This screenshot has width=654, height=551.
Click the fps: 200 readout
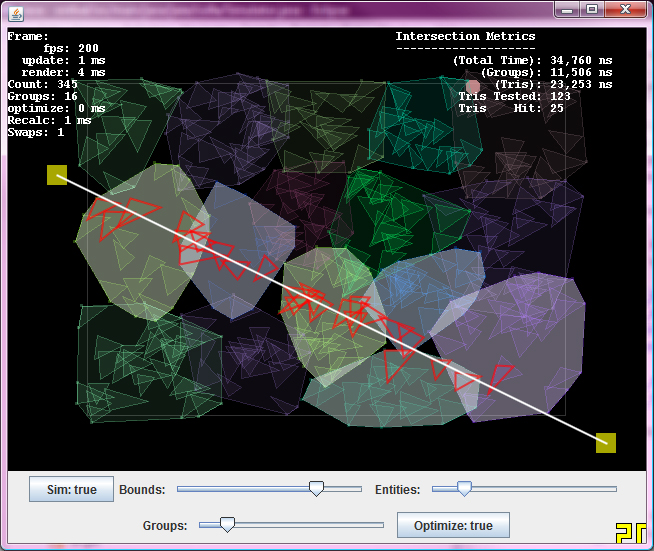70,49
